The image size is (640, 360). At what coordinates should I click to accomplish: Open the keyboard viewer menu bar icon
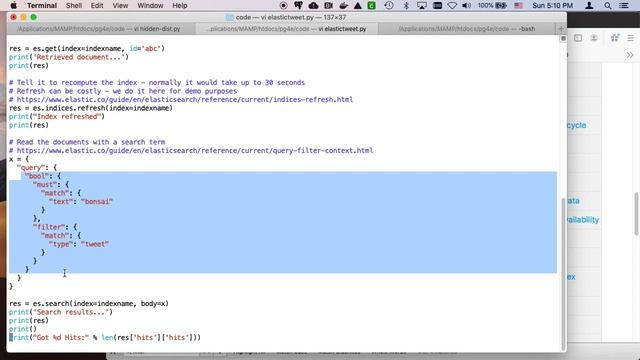437,5
